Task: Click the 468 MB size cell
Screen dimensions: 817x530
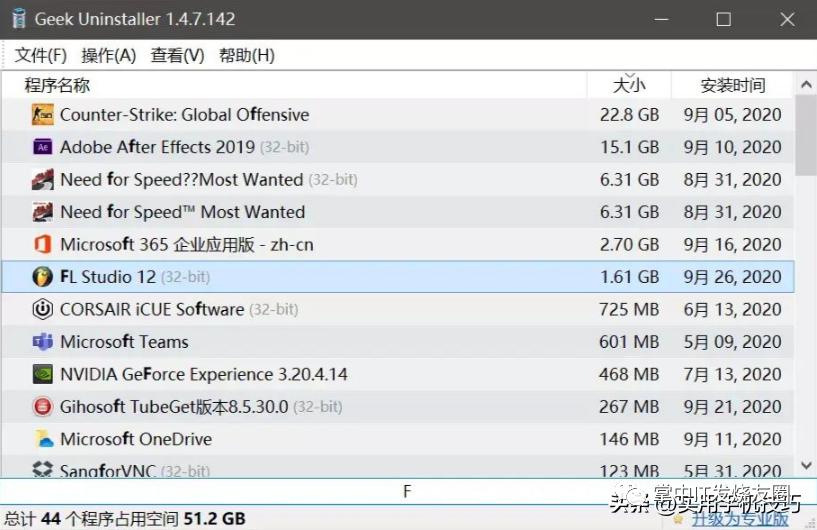Action: pos(629,374)
